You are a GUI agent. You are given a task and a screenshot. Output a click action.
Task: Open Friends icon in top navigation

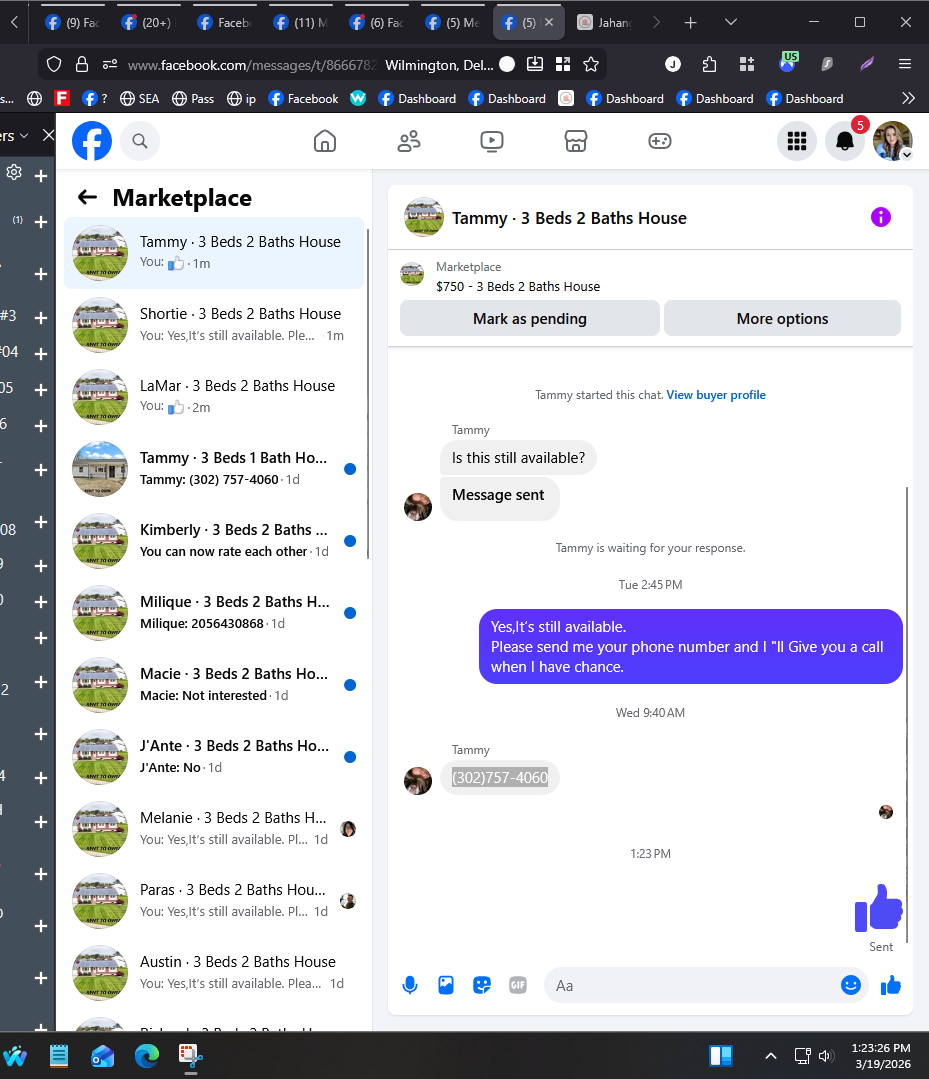click(409, 141)
